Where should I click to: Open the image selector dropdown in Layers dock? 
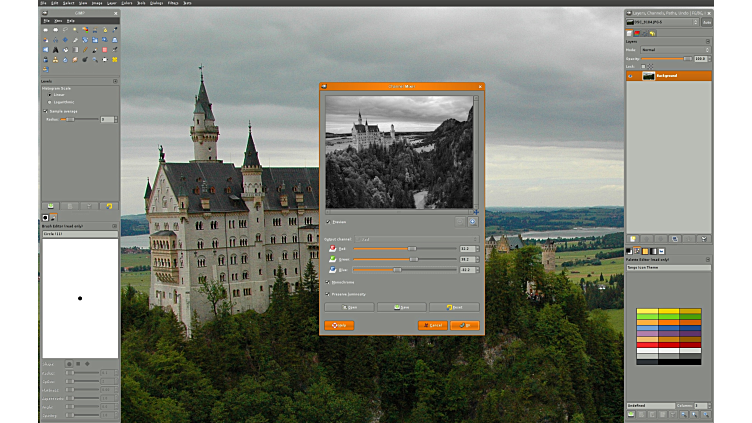662,21
